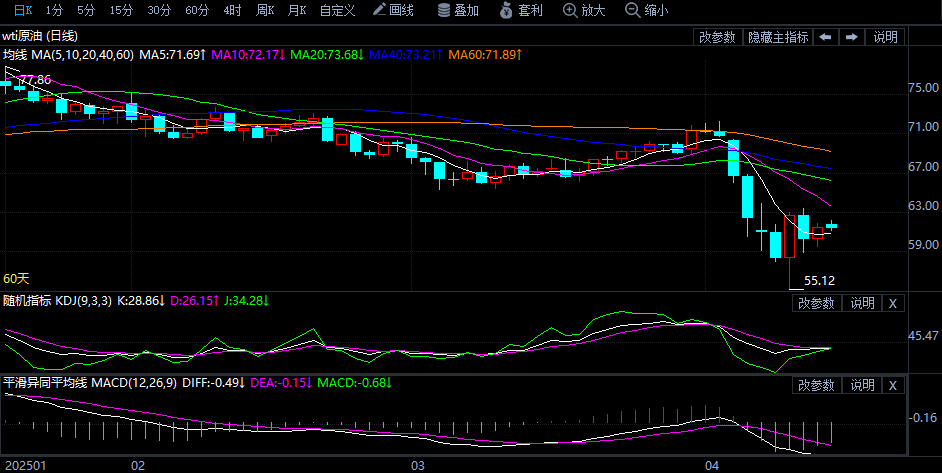Open the 画线 drawing pencil tool
Viewport: 942px width, 473px height.
(392, 10)
